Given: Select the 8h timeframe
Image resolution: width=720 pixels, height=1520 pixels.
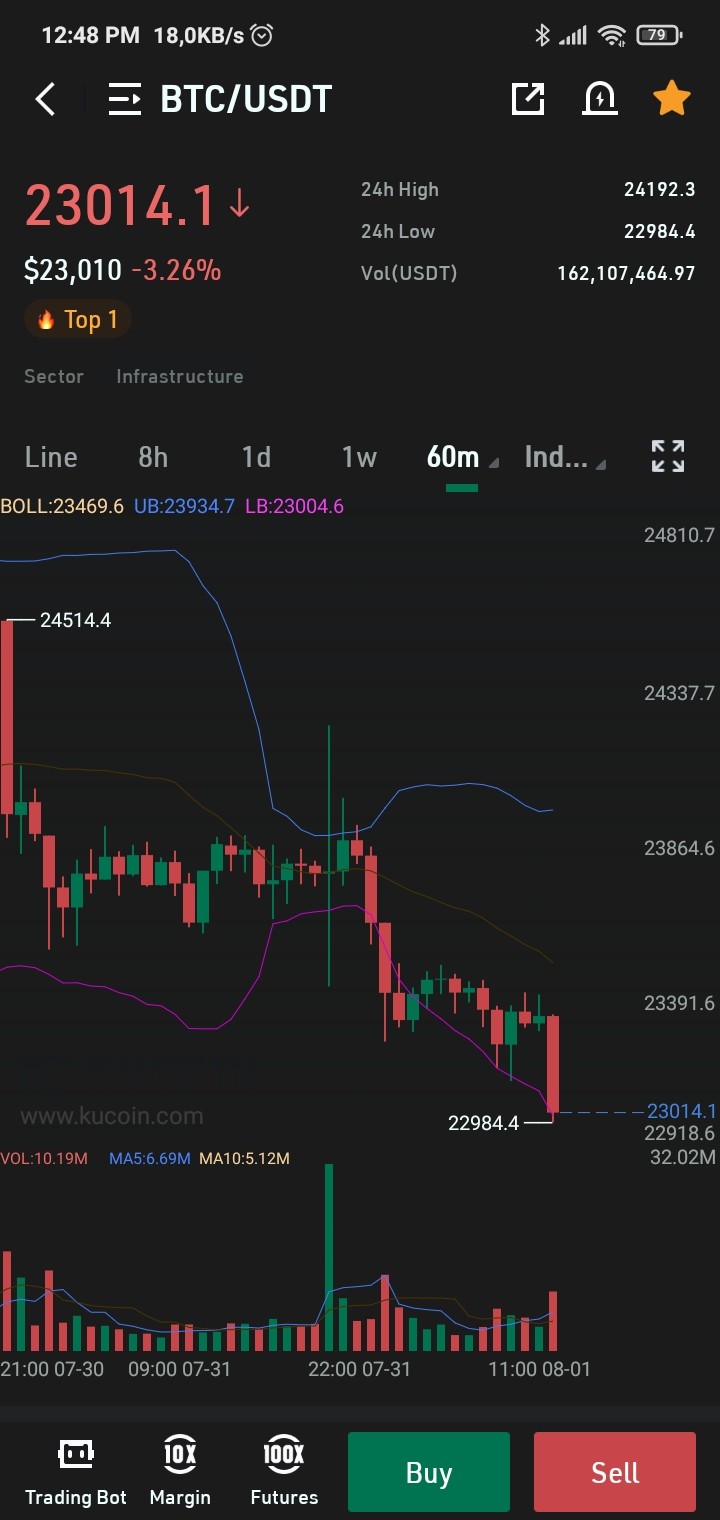Looking at the screenshot, I should click(x=153, y=457).
